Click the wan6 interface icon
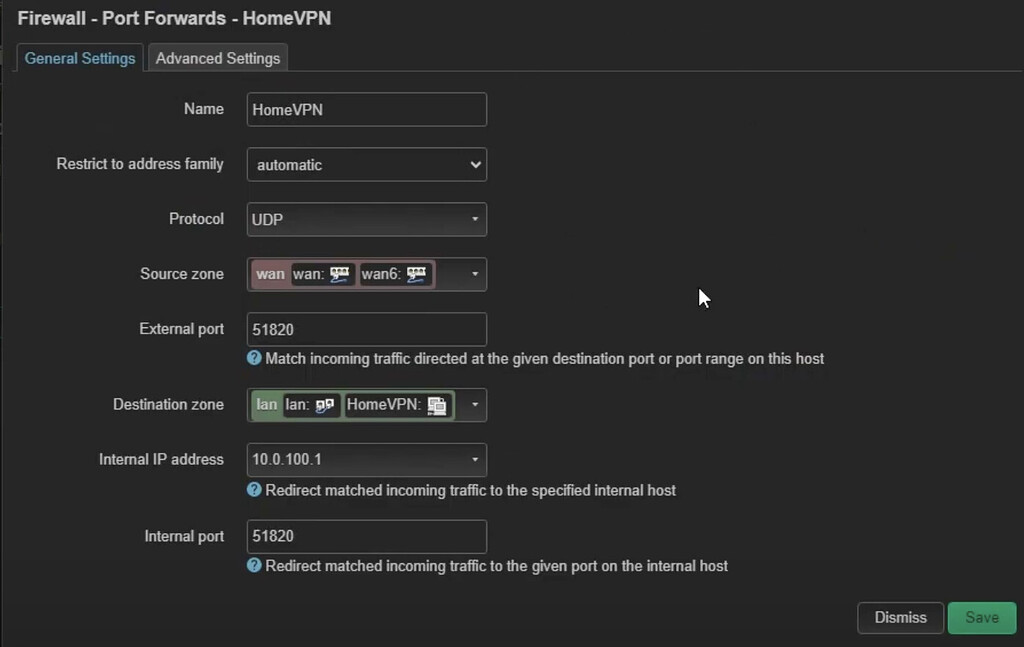Screen dimensions: 1024x647 click(417, 273)
